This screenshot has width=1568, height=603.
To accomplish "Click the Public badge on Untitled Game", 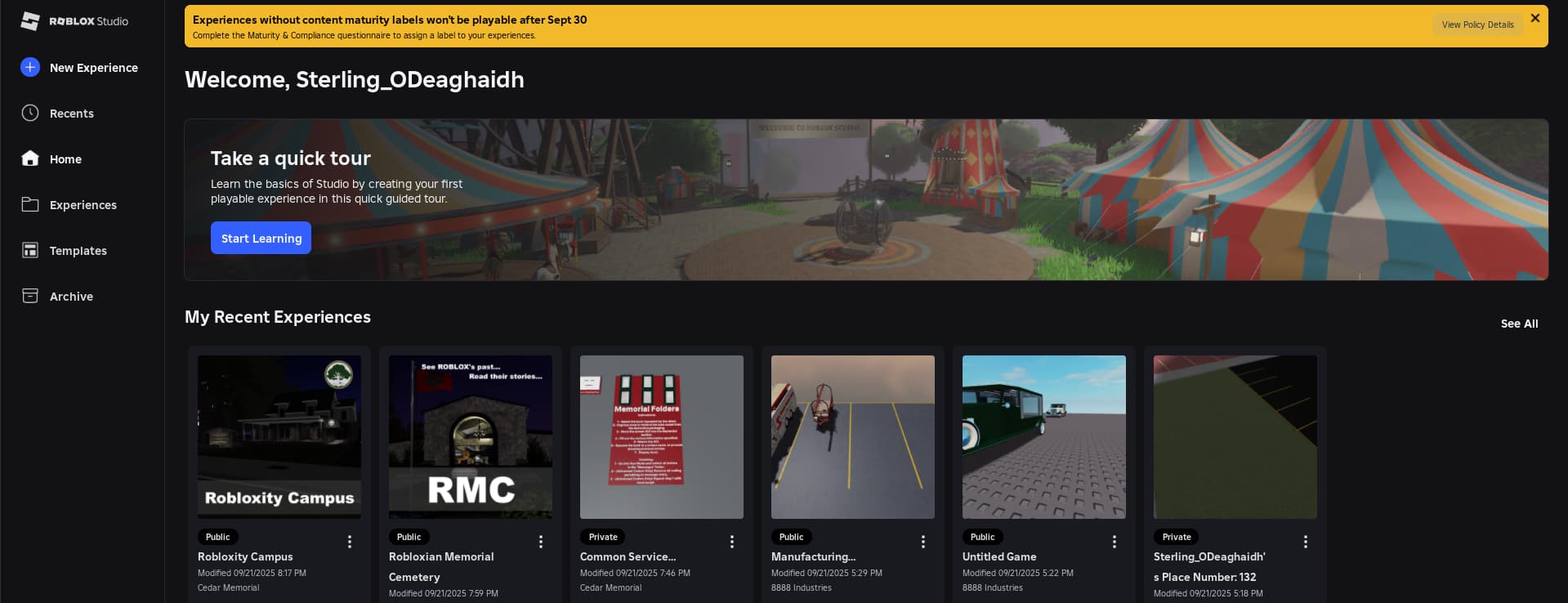I will point(982,537).
